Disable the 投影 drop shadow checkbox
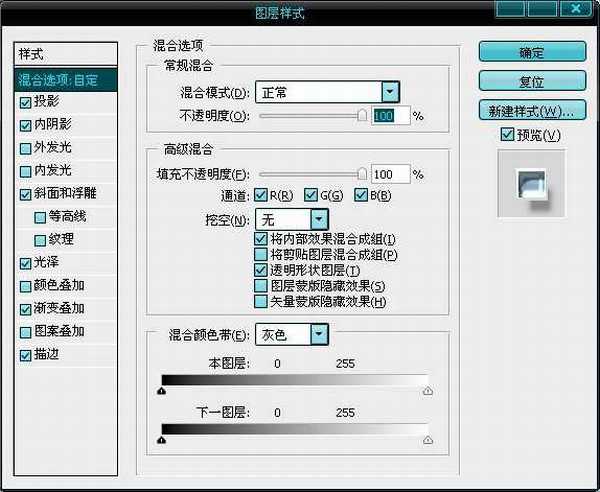600x492 pixels. click(25, 102)
